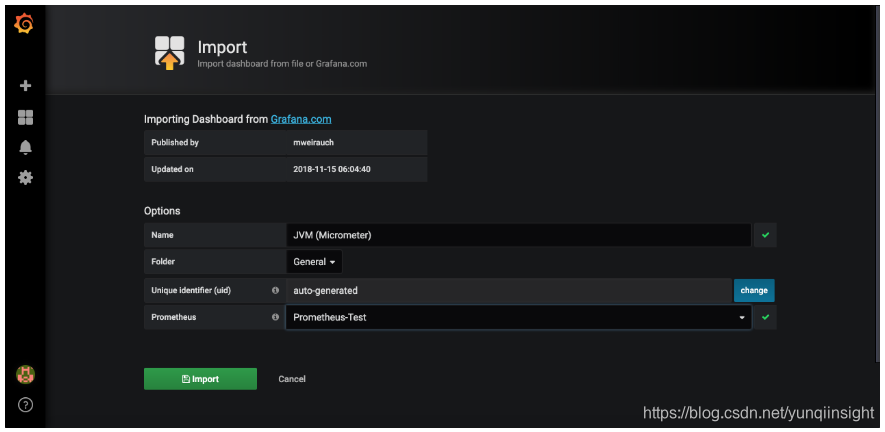Screen dimensions: 885x432
Task: Click the Unique identifier (uid) label
Action: click(x=191, y=290)
